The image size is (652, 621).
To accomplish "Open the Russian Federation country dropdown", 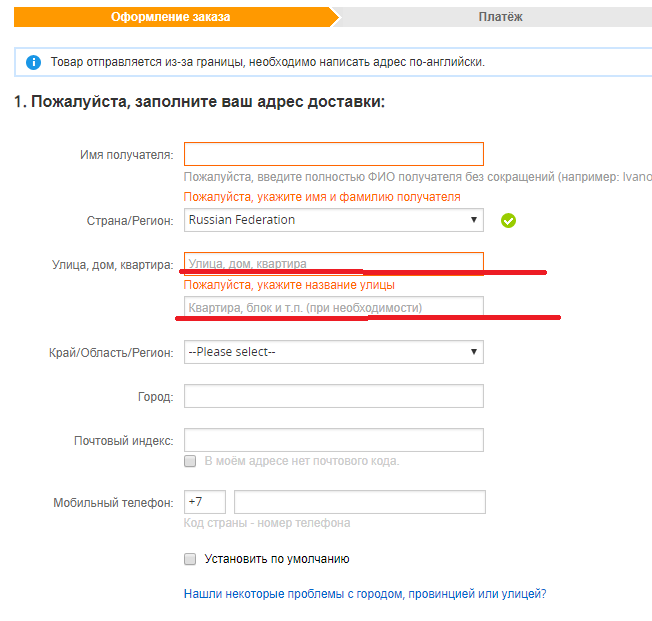I will (x=333, y=220).
